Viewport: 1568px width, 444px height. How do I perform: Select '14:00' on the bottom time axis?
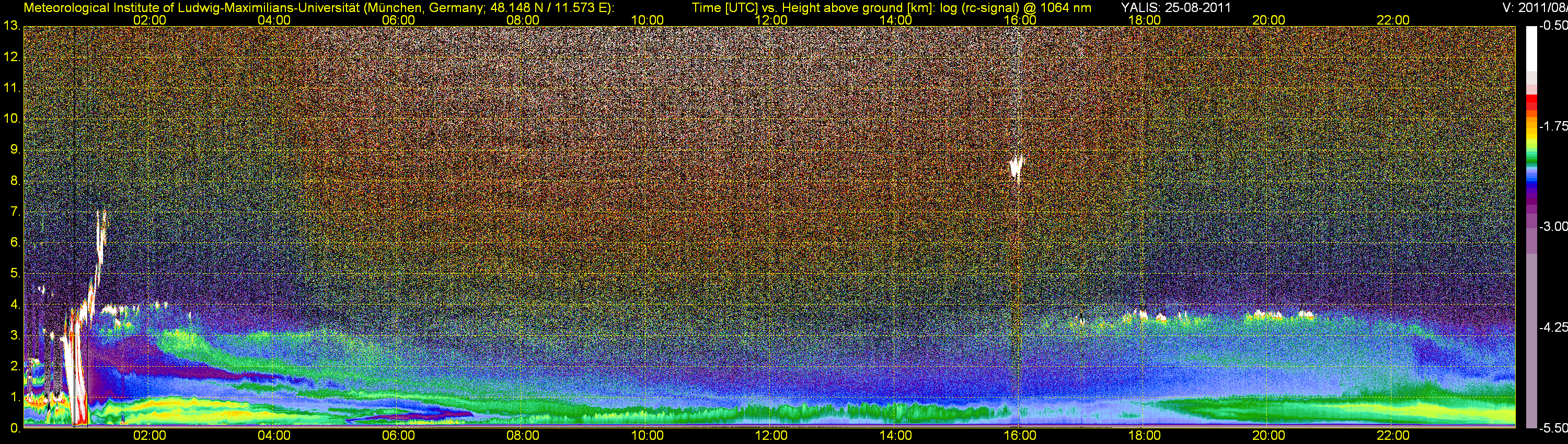pyautogui.click(x=896, y=436)
